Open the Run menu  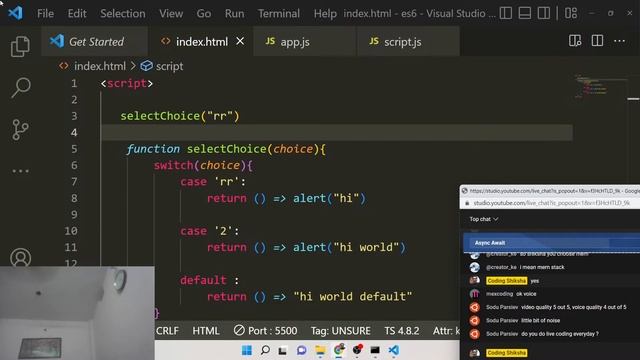click(234, 13)
